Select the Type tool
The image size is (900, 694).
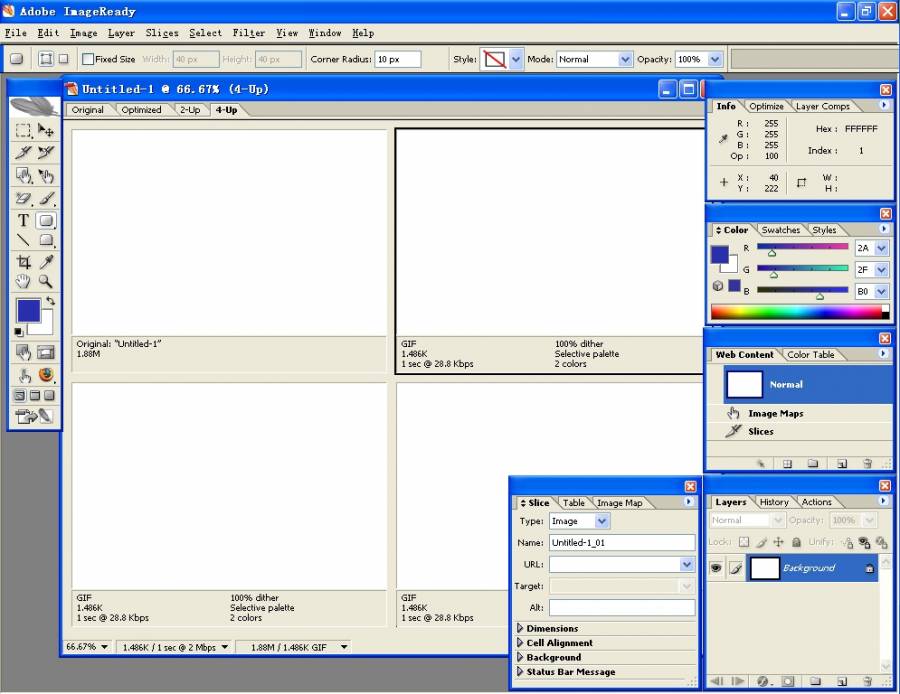point(23,220)
